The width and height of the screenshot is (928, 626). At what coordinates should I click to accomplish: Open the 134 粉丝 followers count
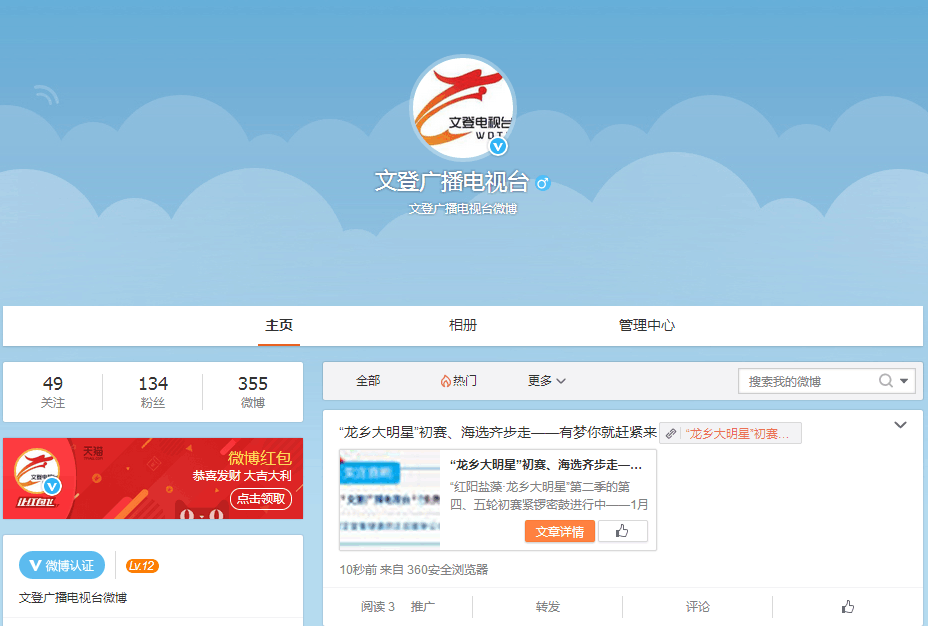pyautogui.click(x=153, y=392)
